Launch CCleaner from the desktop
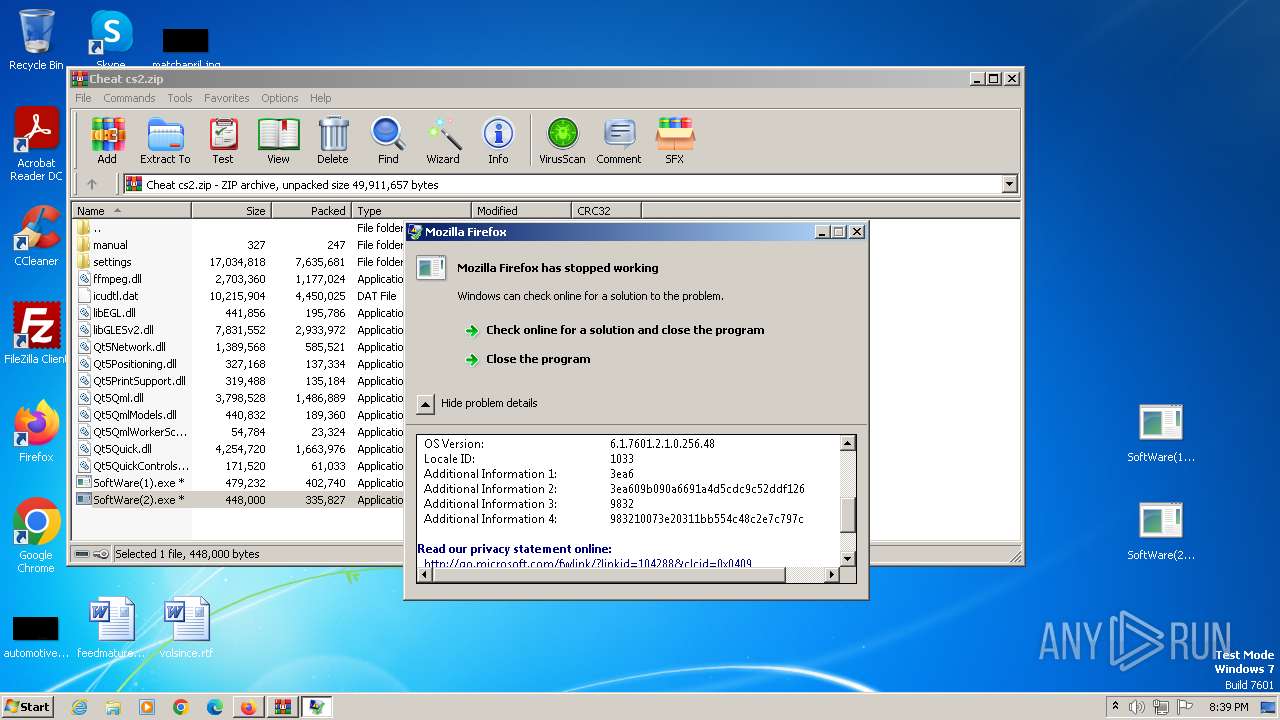Viewport: 1280px width, 720px height. (x=36, y=237)
